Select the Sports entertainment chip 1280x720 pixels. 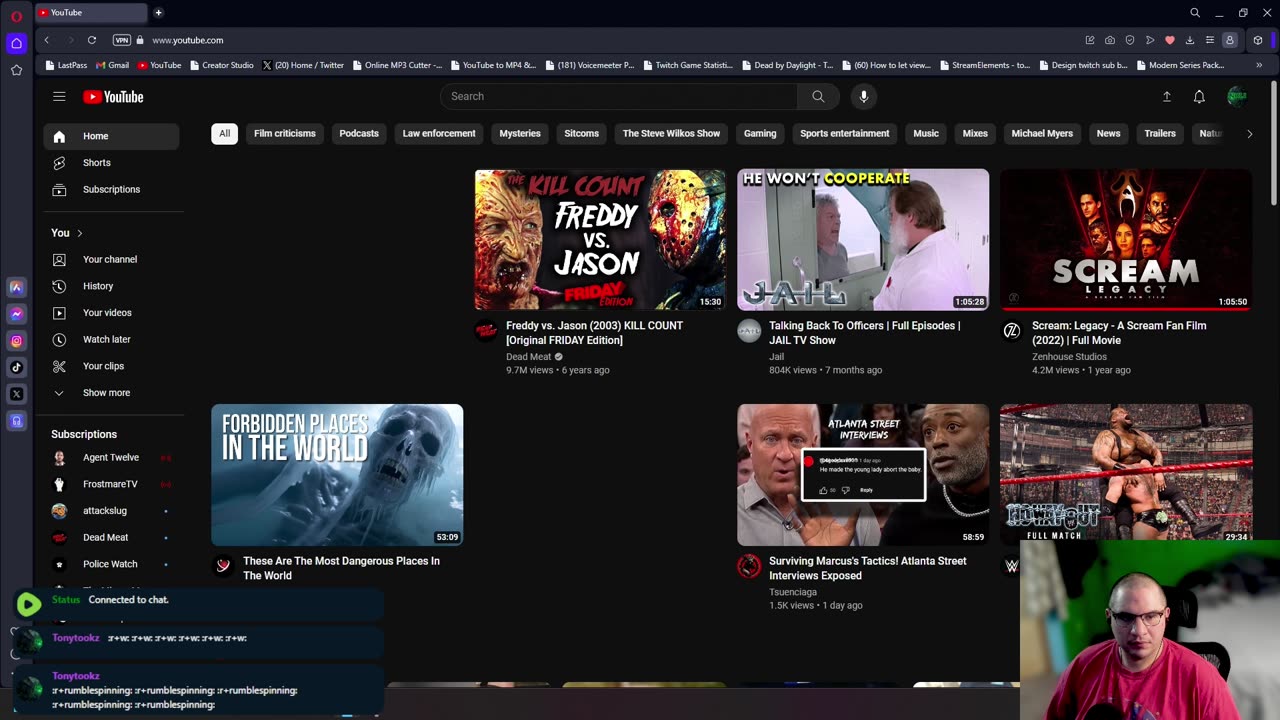pos(845,133)
